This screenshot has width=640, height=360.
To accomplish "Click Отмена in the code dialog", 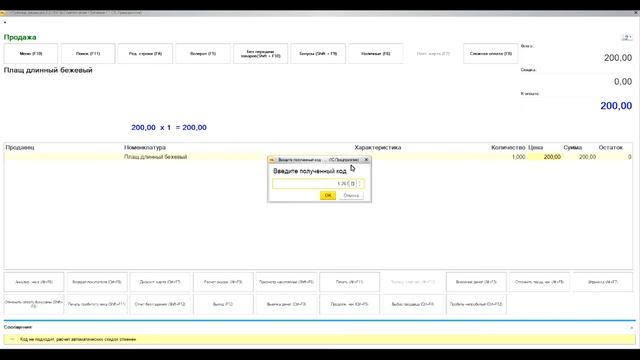I will tap(351, 196).
